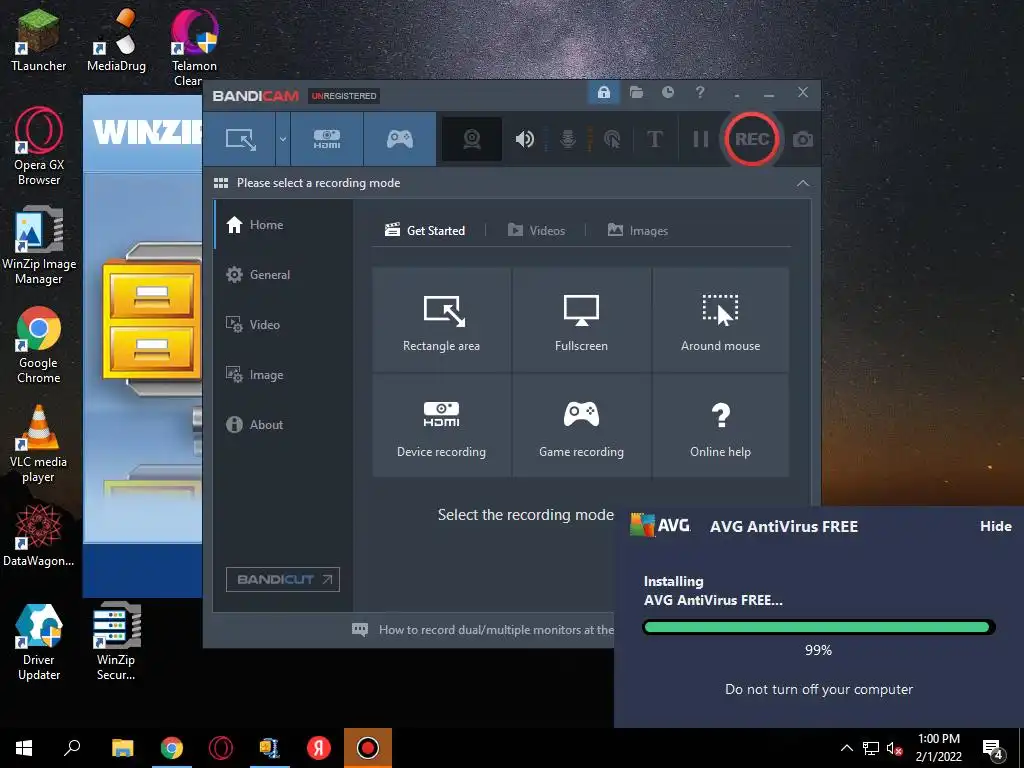Choose the Game recording tile
Viewport: 1024px width, 768px height.
pos(581,425)
